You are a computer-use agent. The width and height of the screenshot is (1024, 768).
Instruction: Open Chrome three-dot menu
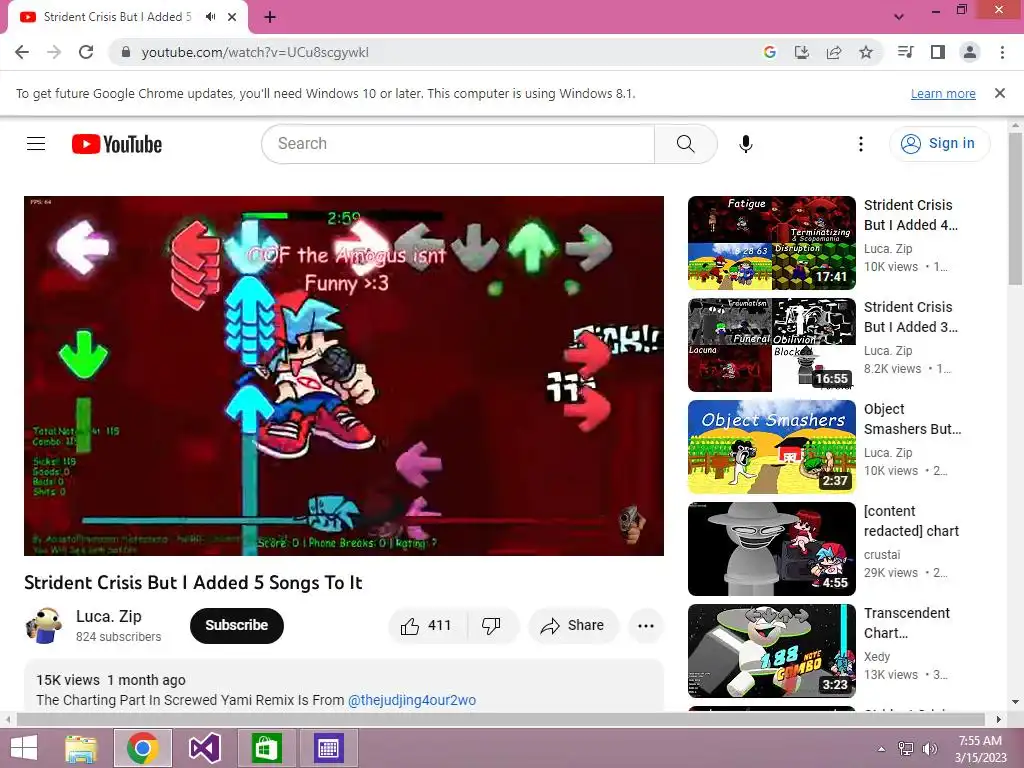click(1002, 52)
